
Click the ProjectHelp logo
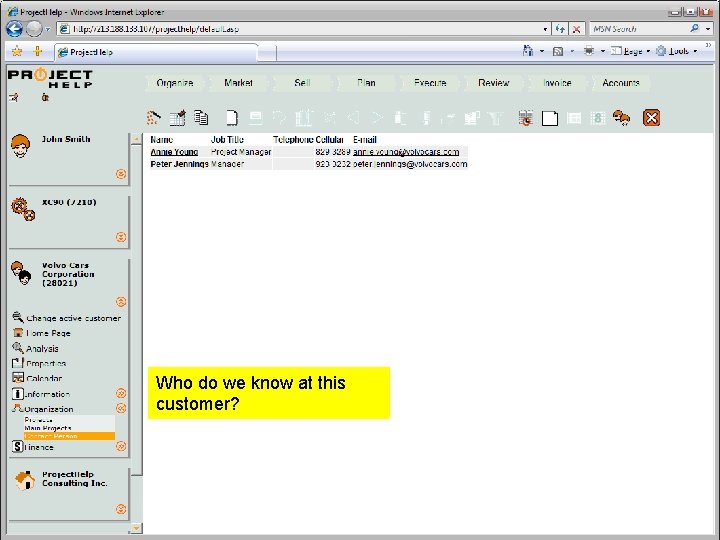51,78
